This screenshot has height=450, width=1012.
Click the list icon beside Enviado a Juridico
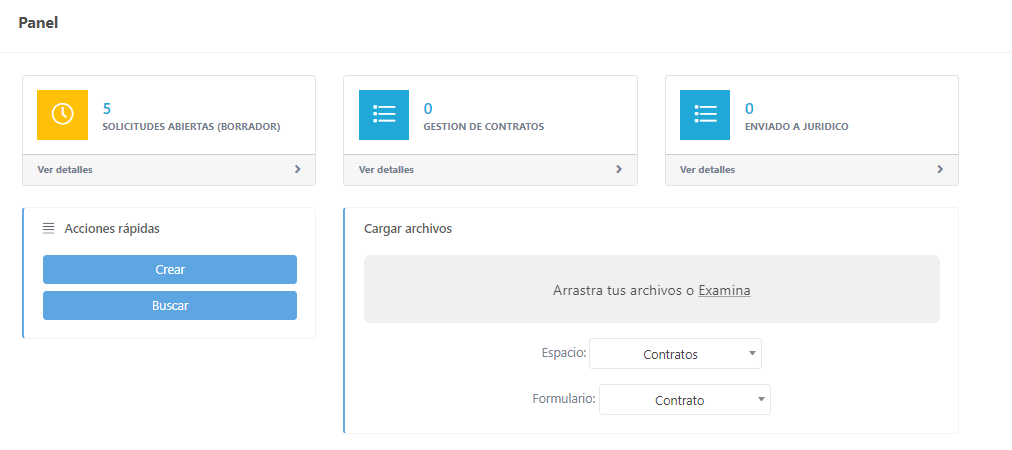point(705,115)
